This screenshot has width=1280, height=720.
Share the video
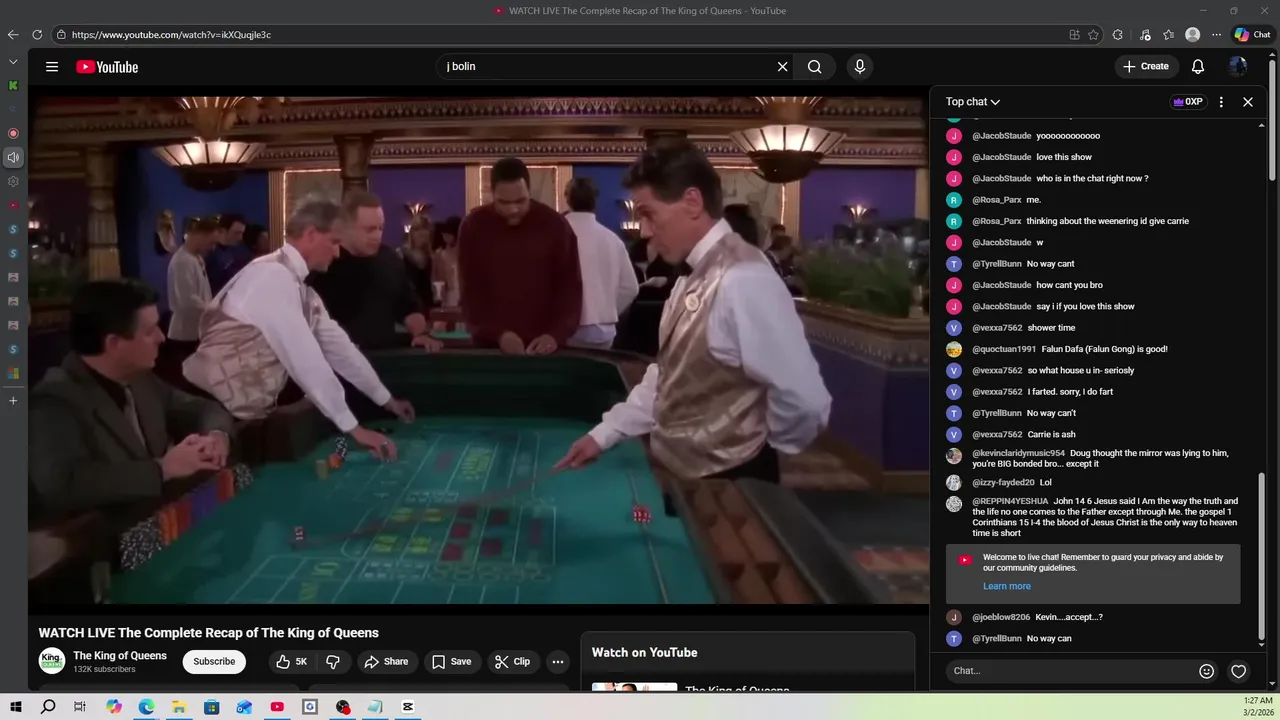point(386,662)
